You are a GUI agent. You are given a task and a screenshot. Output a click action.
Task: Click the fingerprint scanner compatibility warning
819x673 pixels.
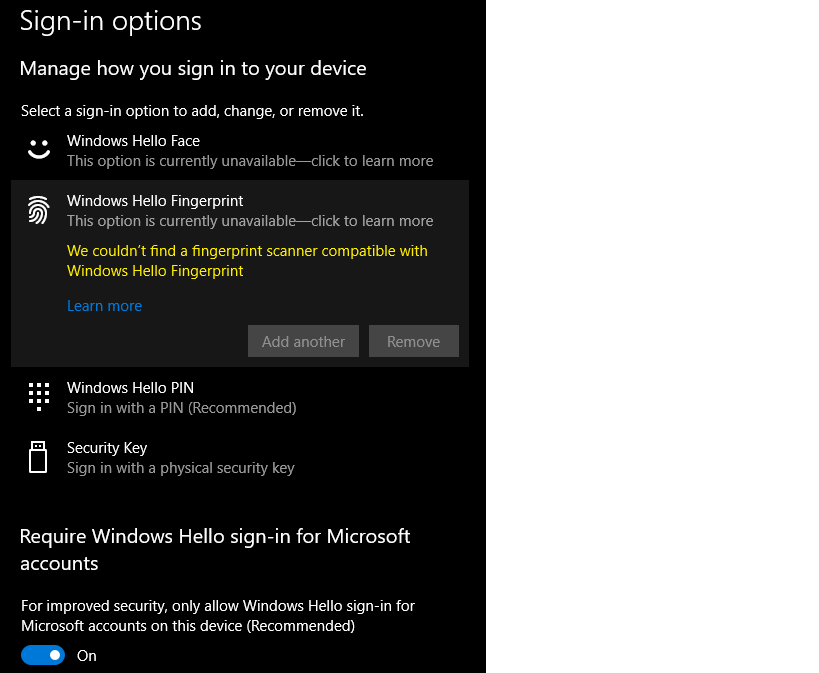[x=247, y=260]
